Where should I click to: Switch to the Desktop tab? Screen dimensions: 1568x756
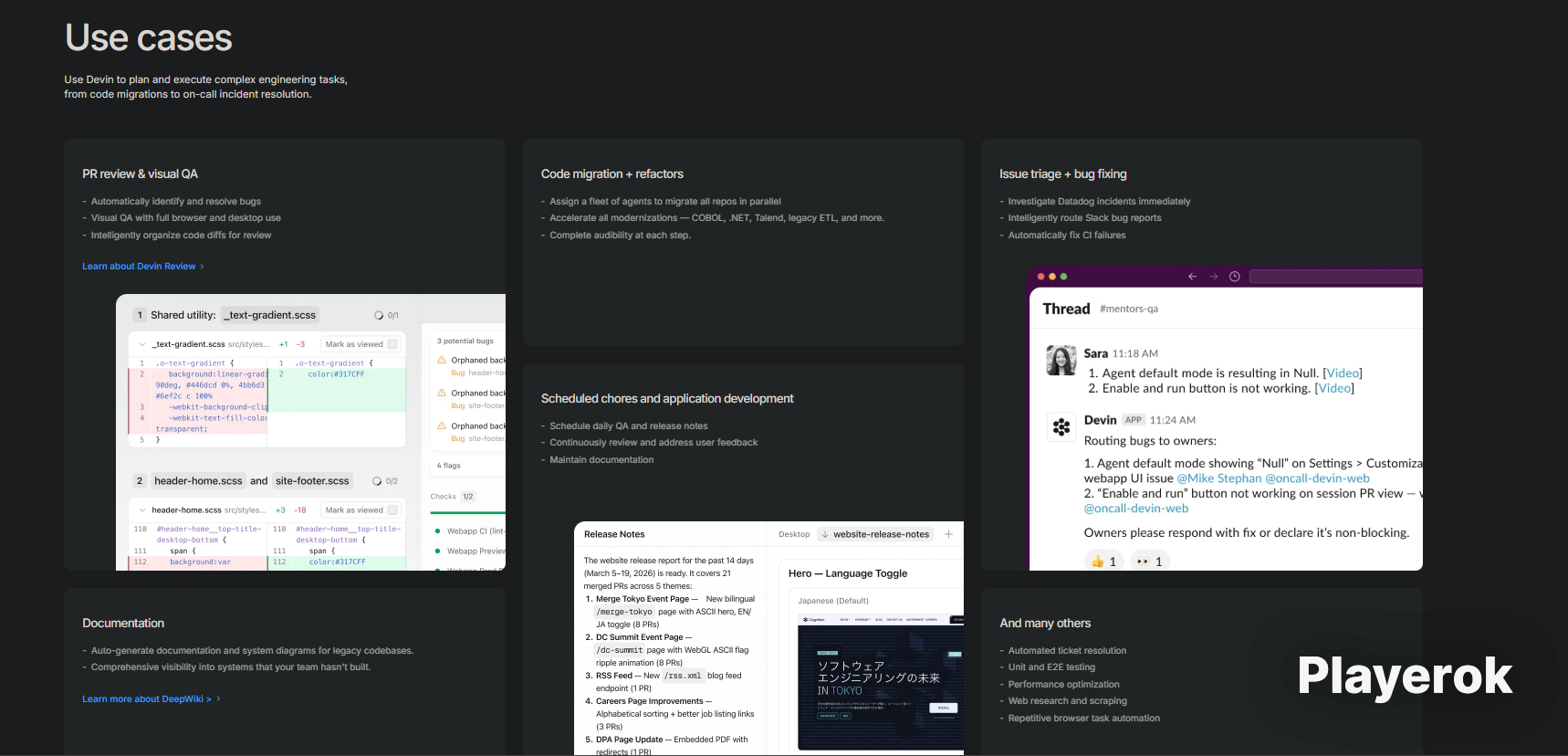click(794, 534)
